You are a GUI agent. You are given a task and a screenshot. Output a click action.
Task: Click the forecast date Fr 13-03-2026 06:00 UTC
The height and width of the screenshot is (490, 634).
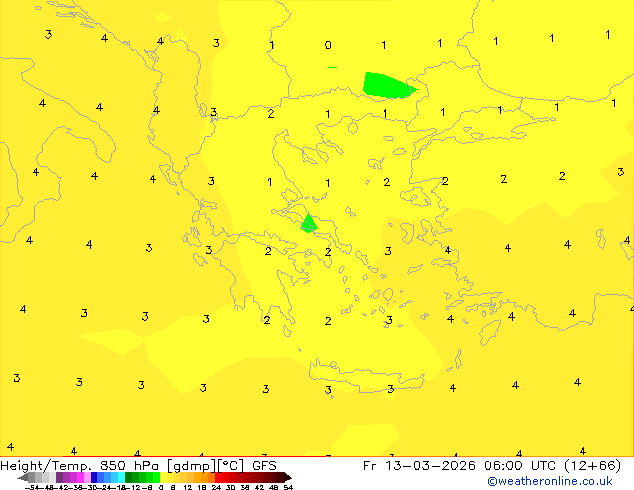(461, 466)
